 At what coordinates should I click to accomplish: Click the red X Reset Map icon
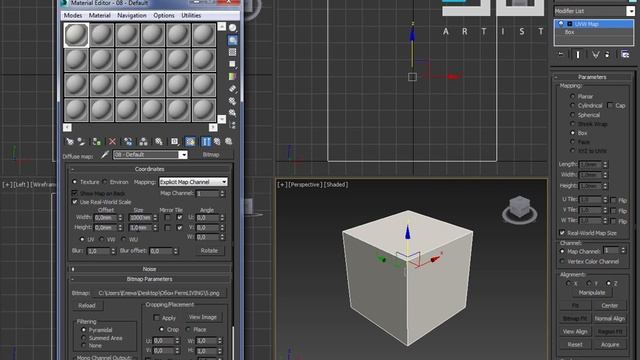tap(112, 142)
